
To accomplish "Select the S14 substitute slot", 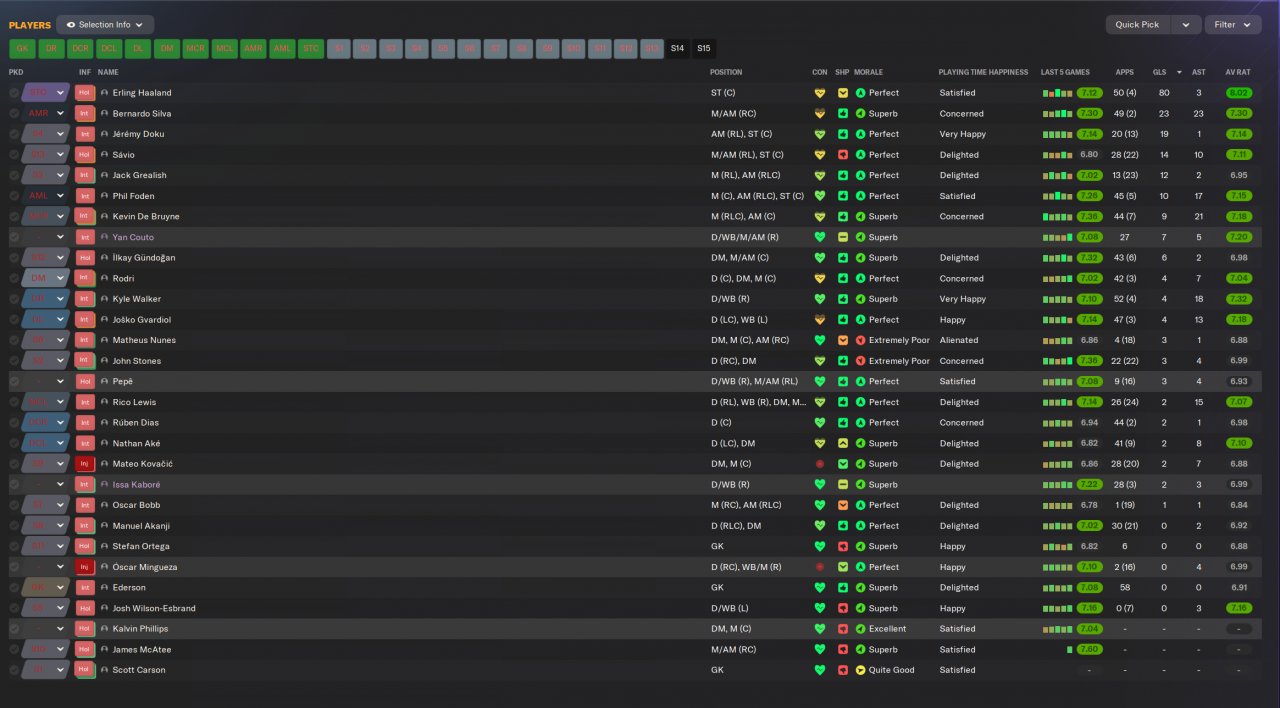I will coord(677,48).
